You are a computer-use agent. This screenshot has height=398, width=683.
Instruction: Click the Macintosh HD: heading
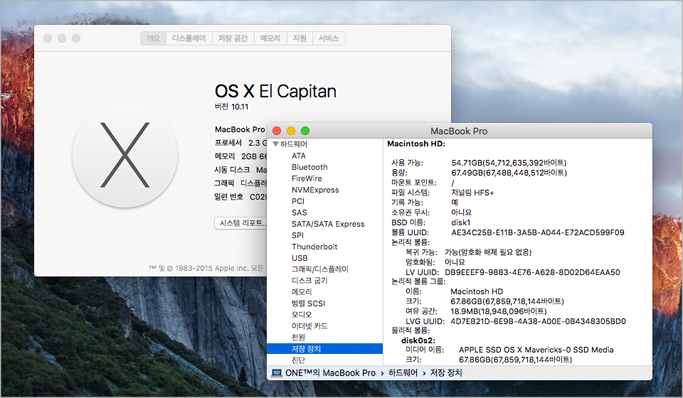pos(416,144)
